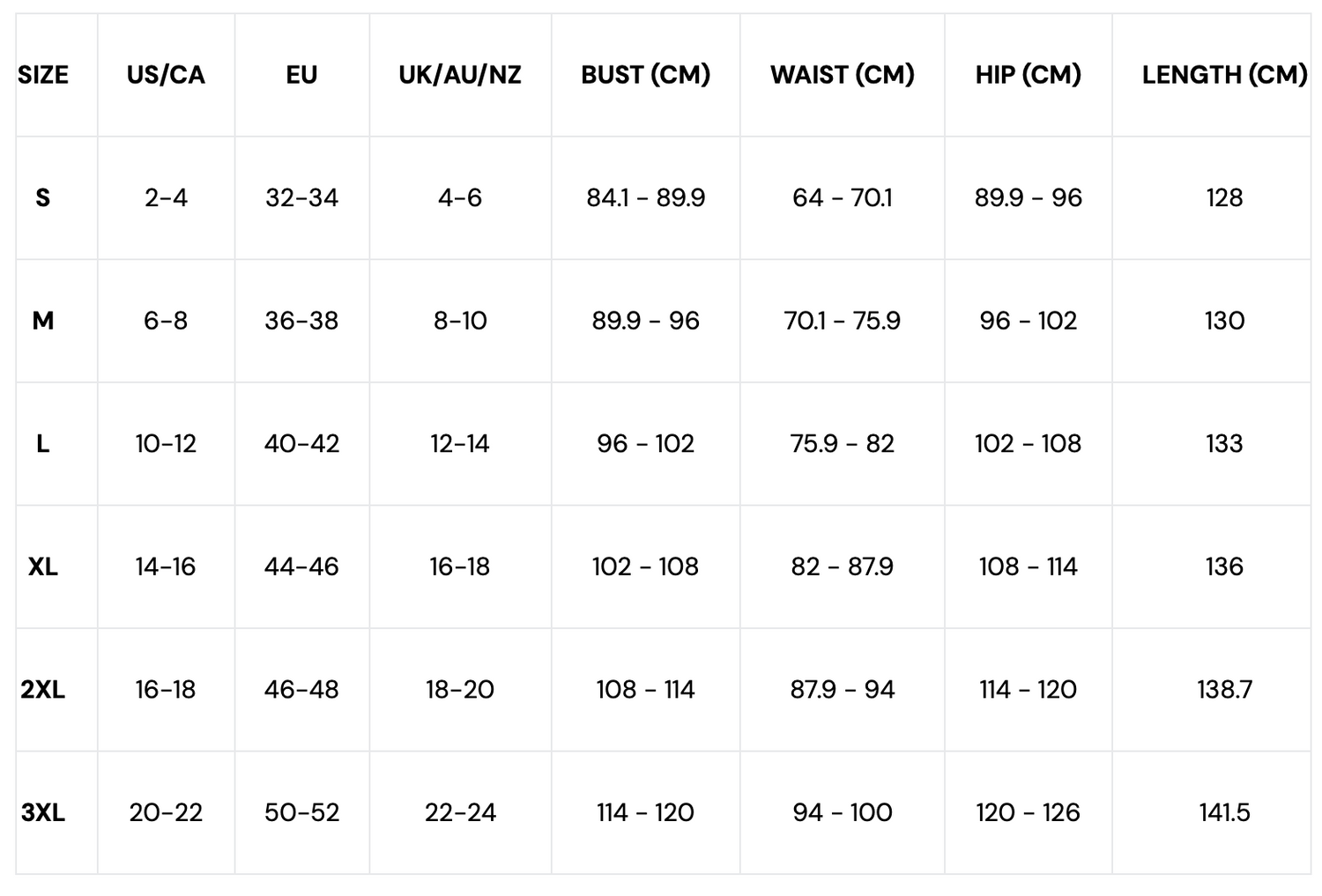Click the BUST (CM) header
1322x896 pixels.
[645, 75]
